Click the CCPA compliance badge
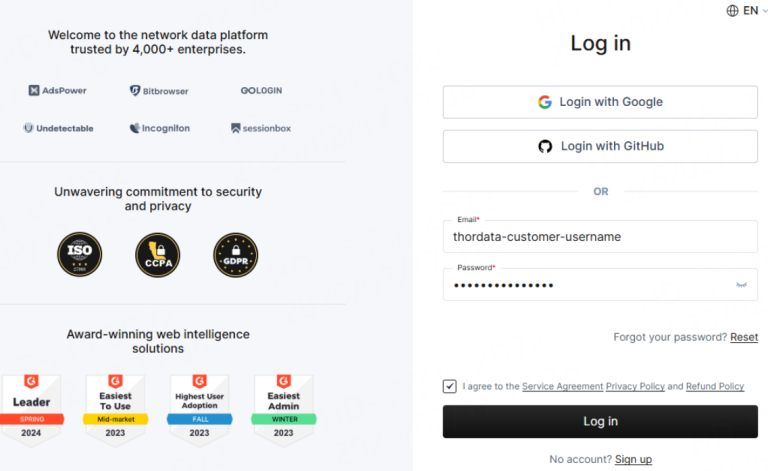 click(158, 254)
